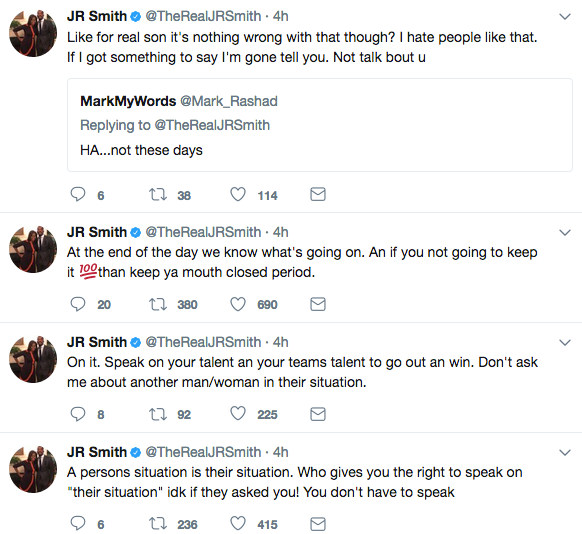Open the more-options chevron on 'At the end of the day' tweet
Image resolution: width=582 pixels, height=534 pixels.
(565, 233)
